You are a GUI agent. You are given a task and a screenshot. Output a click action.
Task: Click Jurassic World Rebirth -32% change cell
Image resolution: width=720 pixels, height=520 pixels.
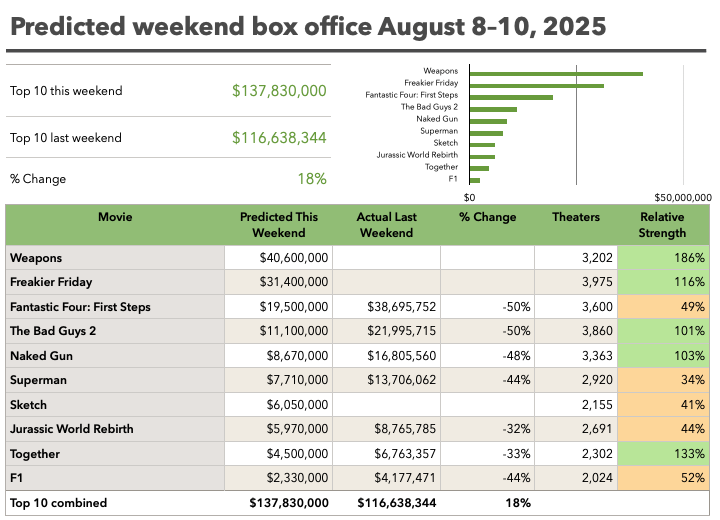[x=487, y=429]
